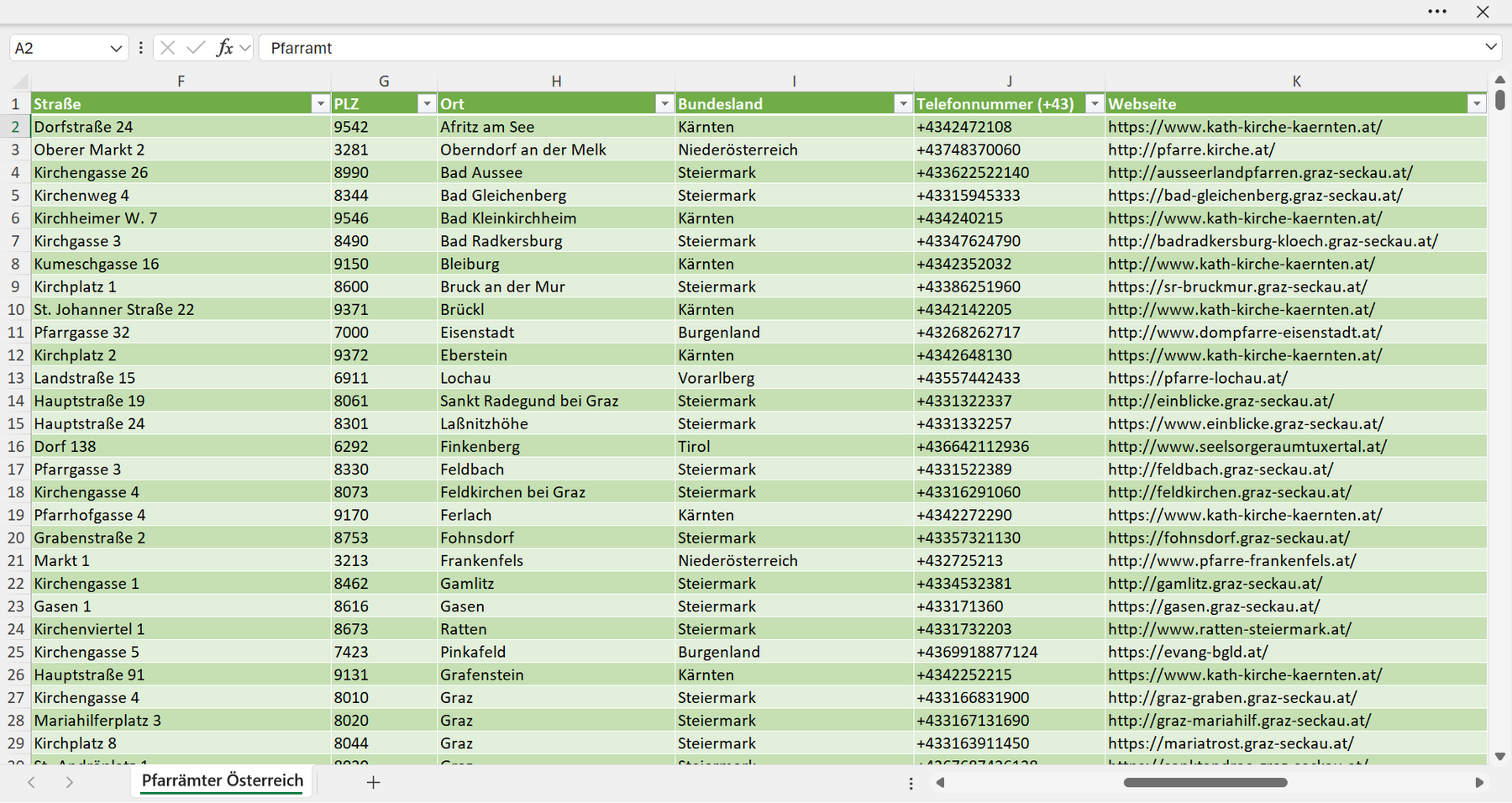Open link https://pfarre-lochau.at/
This screenshot has width=1512, height=803.
coord(1197,378)
